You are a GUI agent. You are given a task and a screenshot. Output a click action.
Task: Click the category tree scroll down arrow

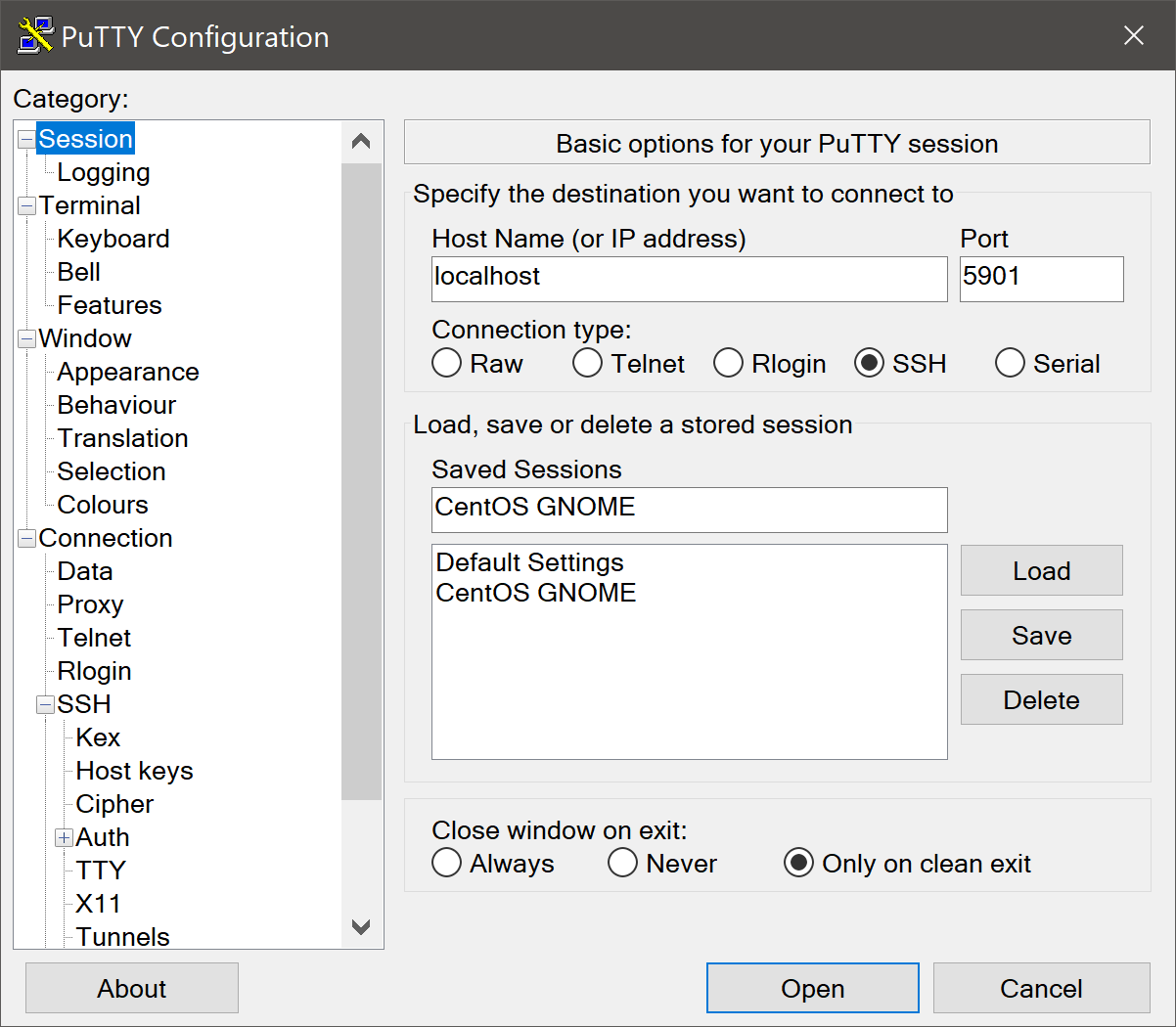pos(361,926)
